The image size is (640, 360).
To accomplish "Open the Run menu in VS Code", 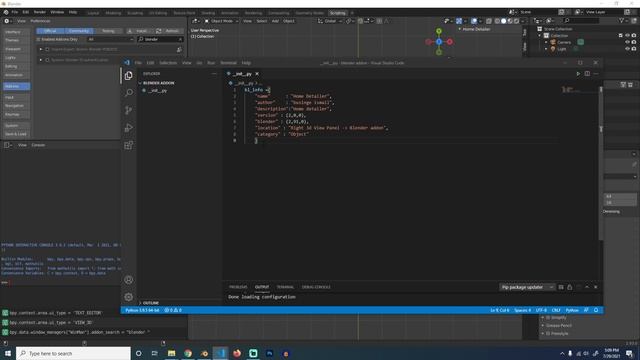I will (211, 63).
